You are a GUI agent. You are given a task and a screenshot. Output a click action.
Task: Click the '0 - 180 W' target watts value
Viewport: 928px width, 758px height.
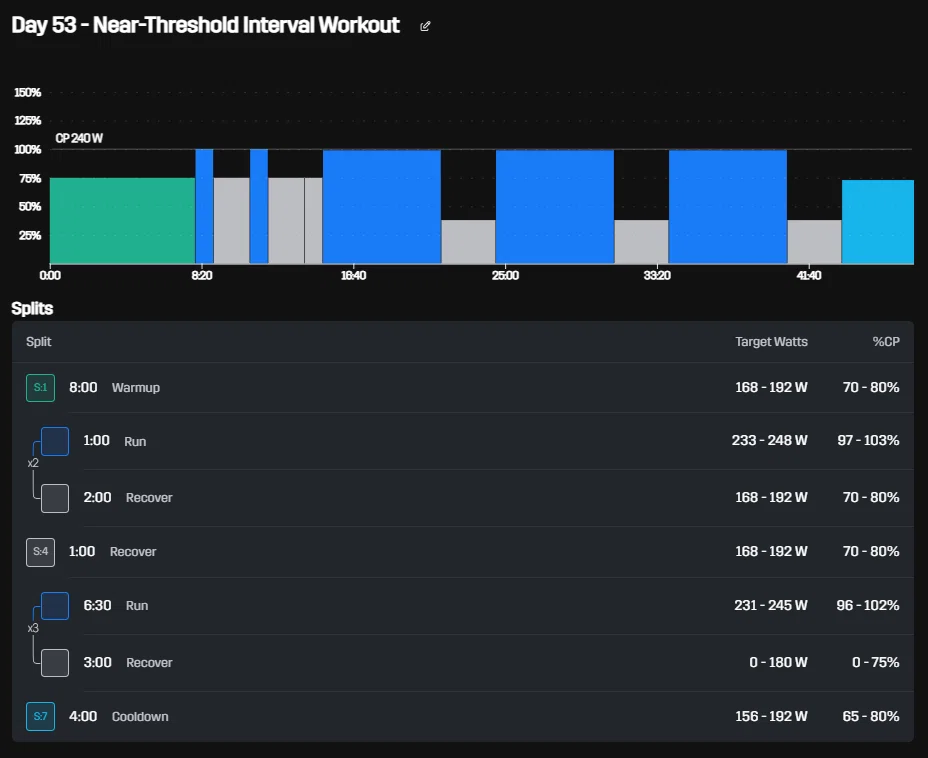(x=778, y=662)
